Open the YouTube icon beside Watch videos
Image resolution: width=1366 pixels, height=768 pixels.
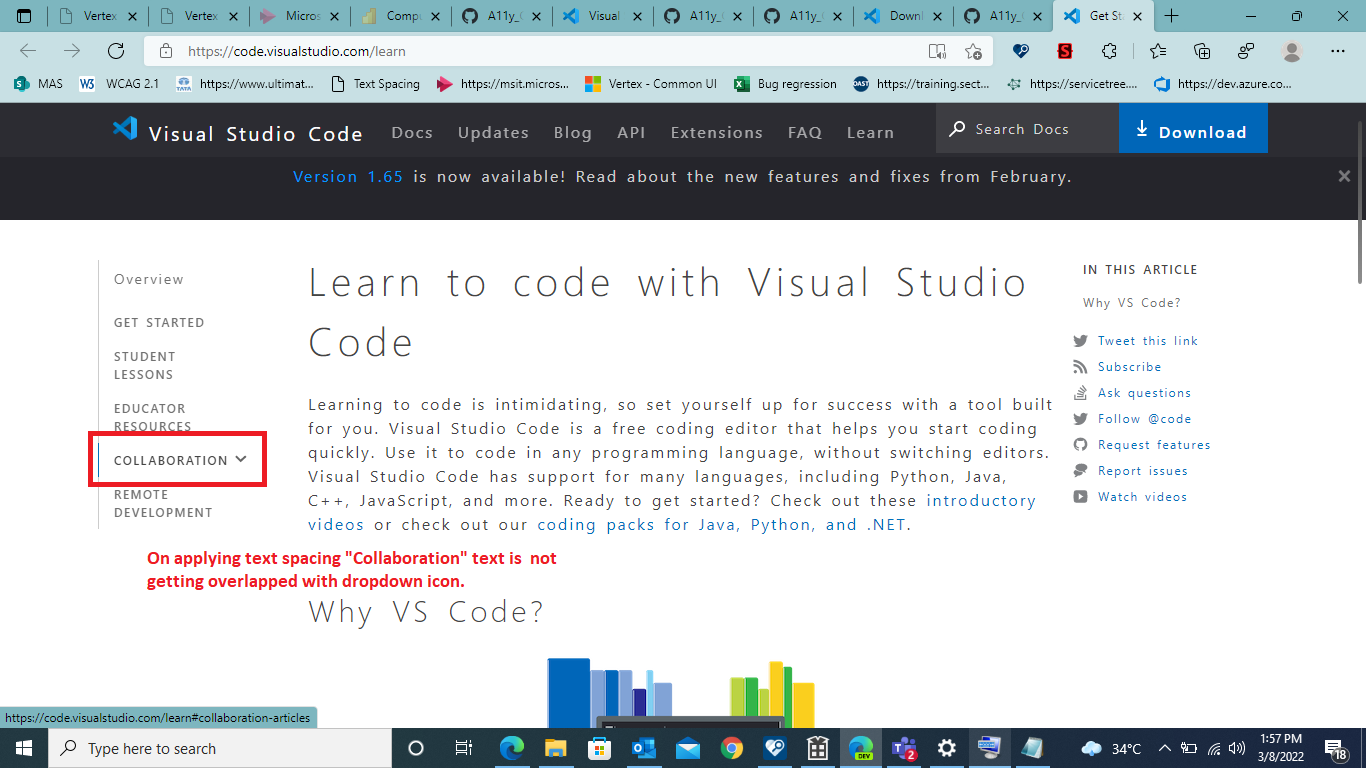[1081, 496]
